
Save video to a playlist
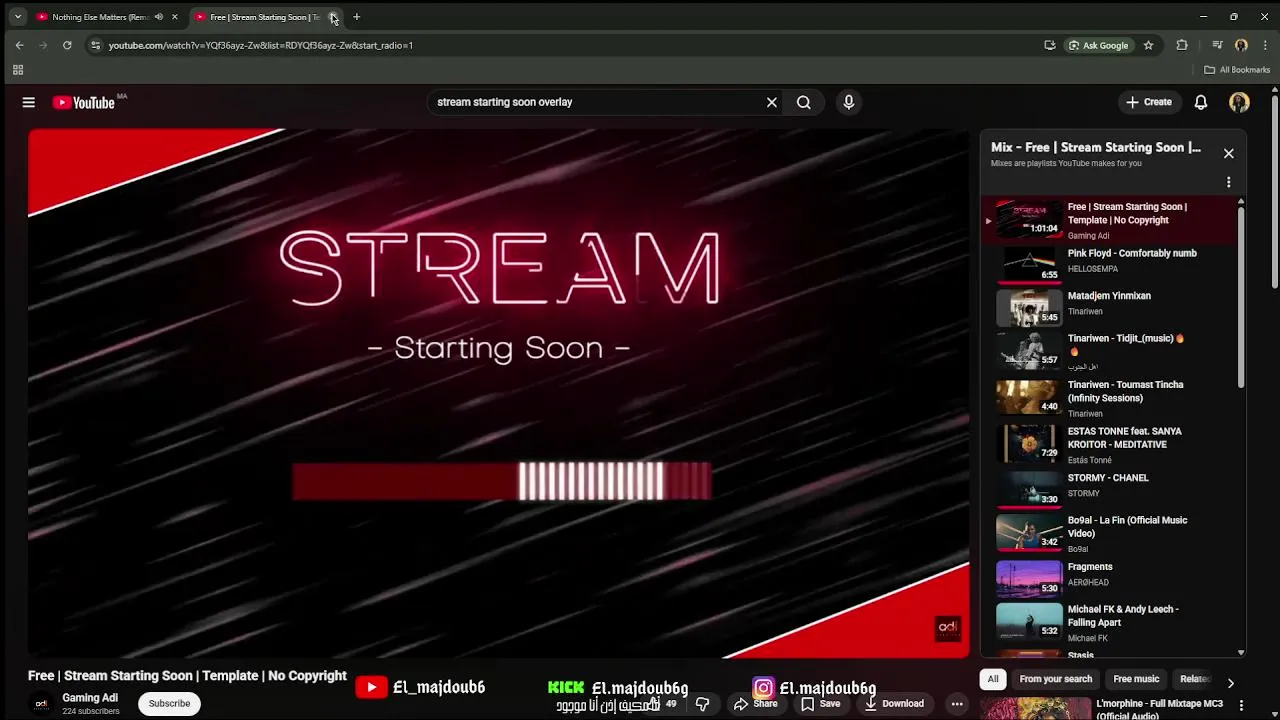pyautogui.click(x=820, y=704)
